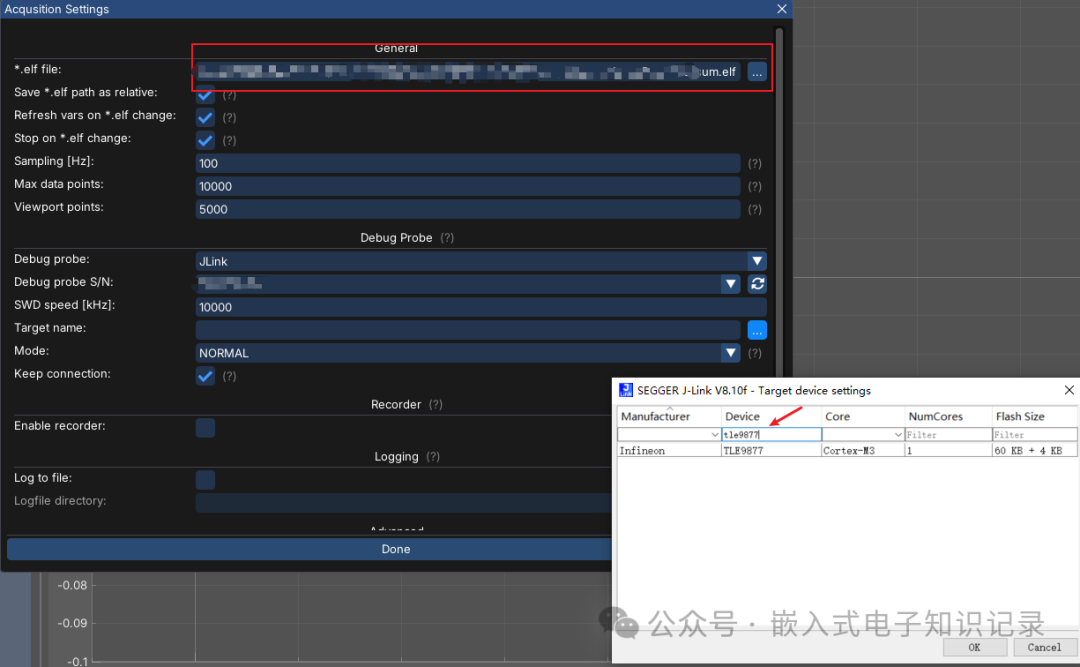Click OK in J-Link device settings
Viewport: 1080px width, 667px height.
click(x=974, y=647)
